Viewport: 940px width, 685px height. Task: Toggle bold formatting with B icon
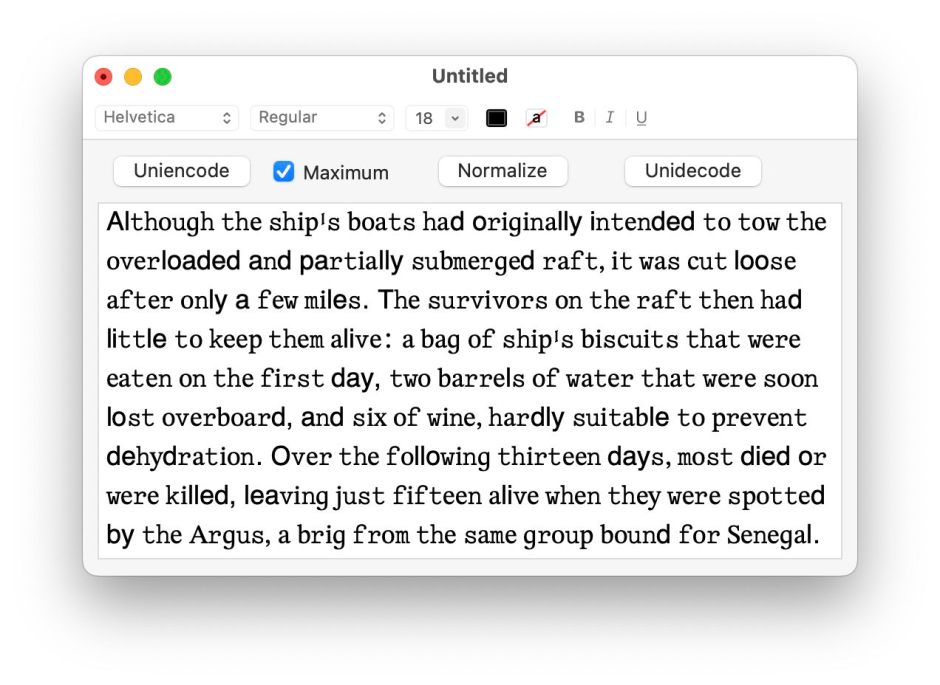point(579,118)
